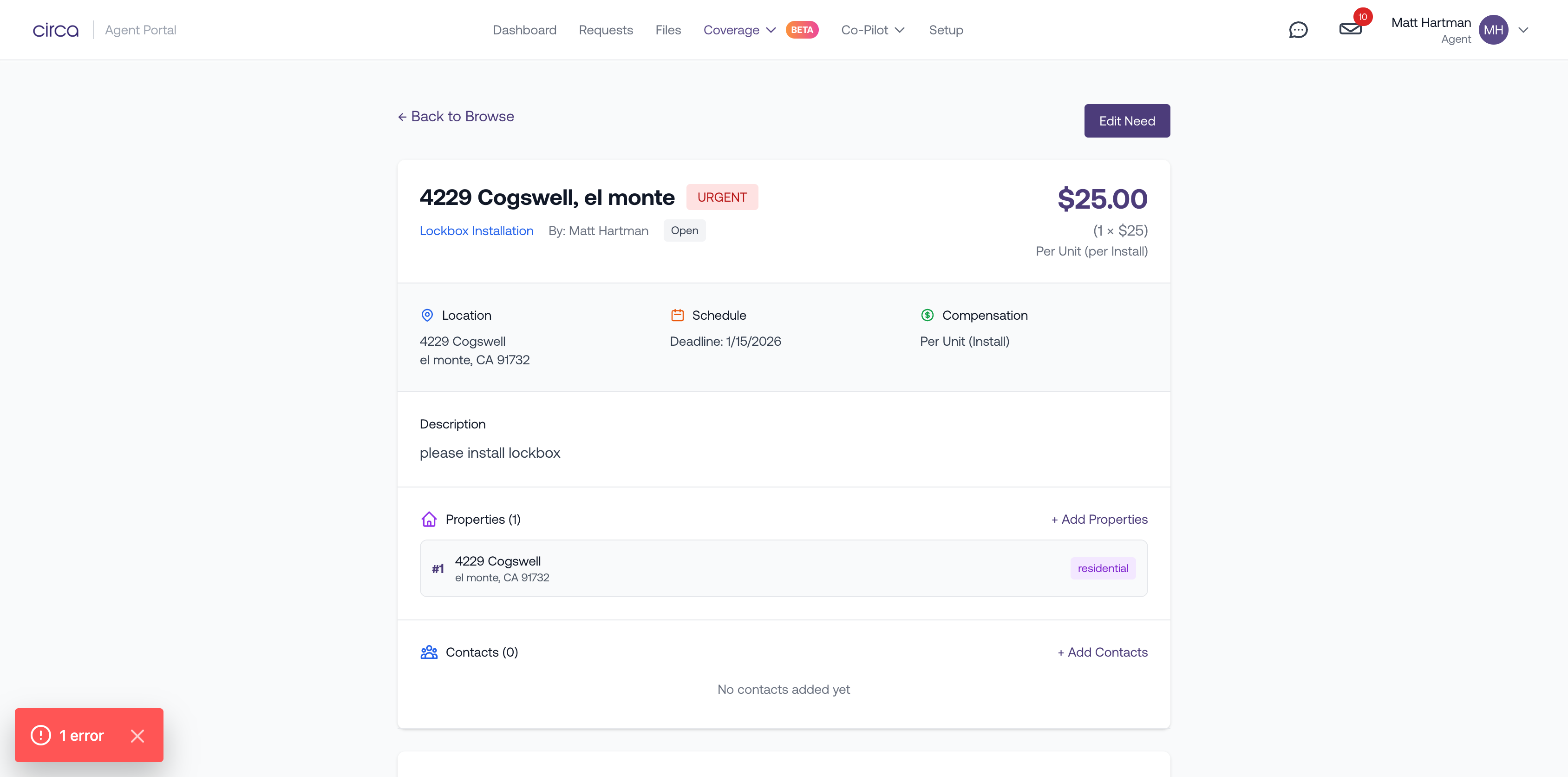Click the MH user avatar
Image resolution: width=1568 pixels, height=777 pixels.
pyautogui.click(x=1493, y=30)
